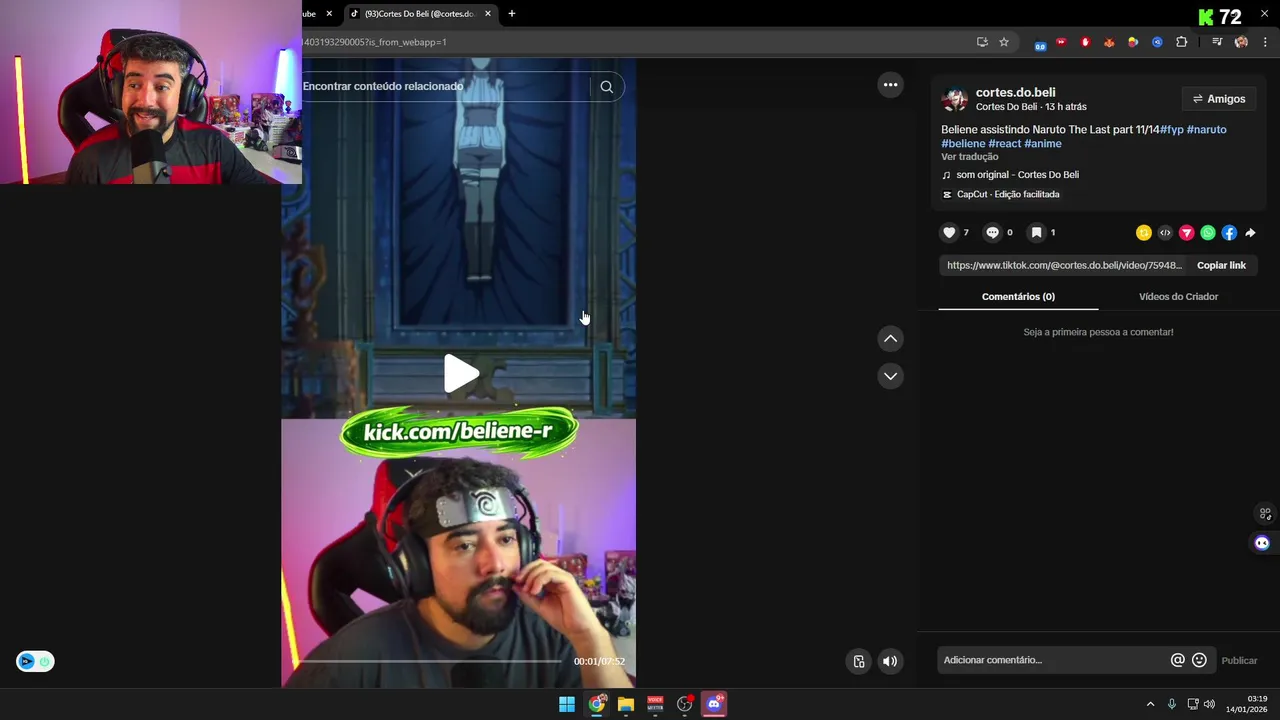Share the video to Facebook
Viewport: 1280px width, 720px height.
click(1229, 233)
